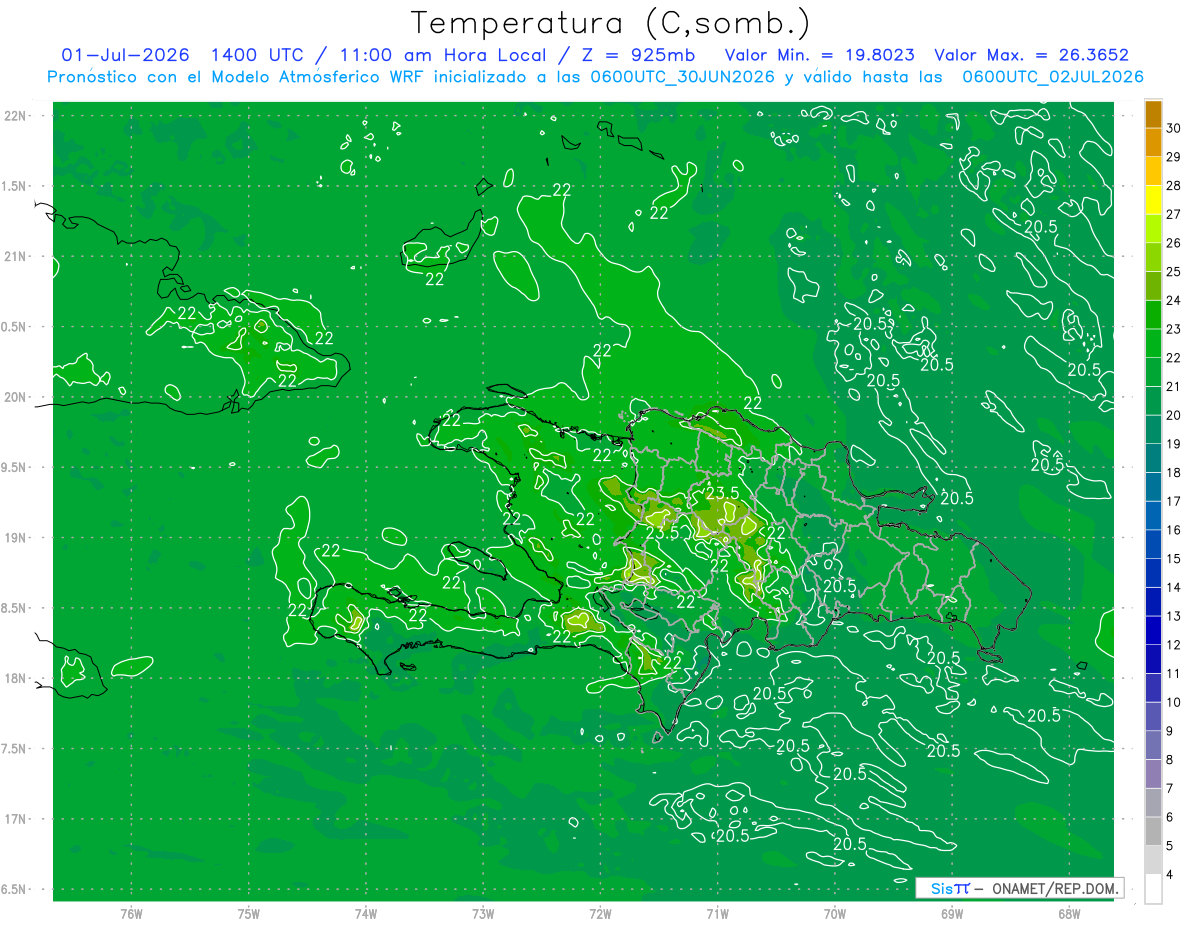Click the '29' value on the color scale

tap(1174, 156)
